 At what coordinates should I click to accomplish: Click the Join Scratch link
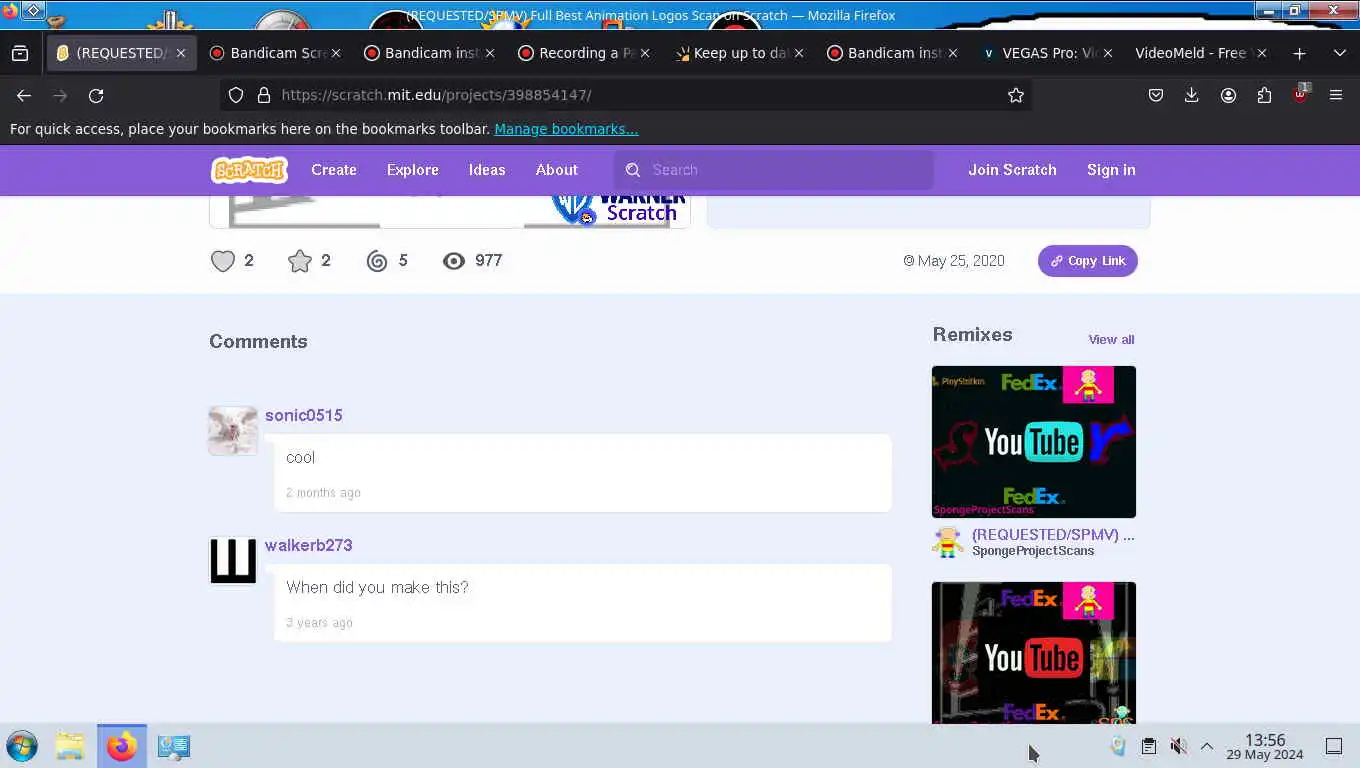[1012, 170]
